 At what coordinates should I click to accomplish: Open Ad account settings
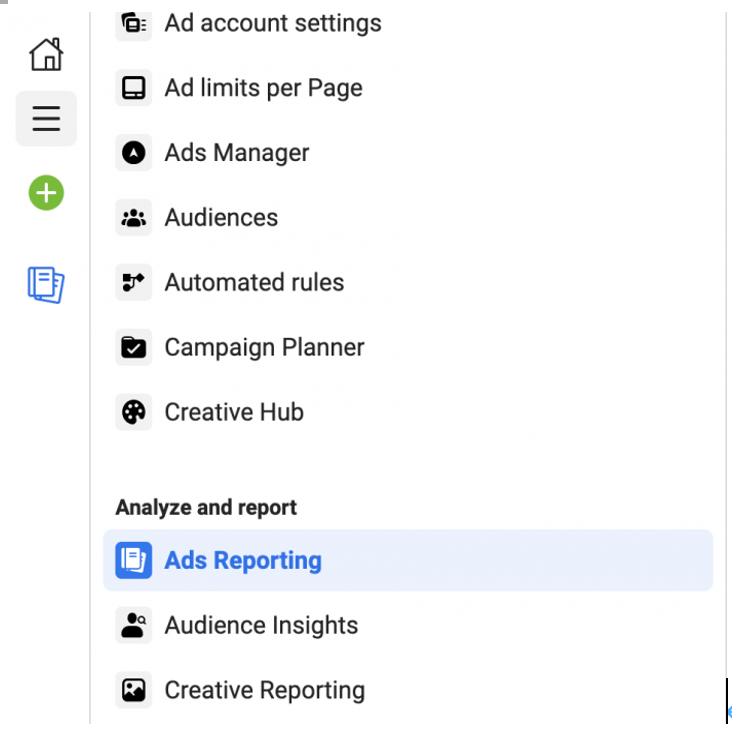click(272, 23)
